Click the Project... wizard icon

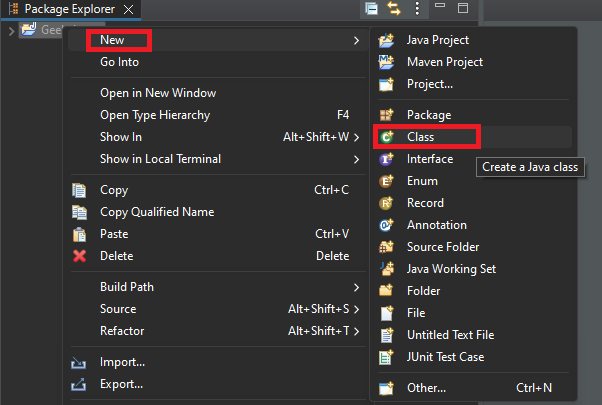(386, 84)
